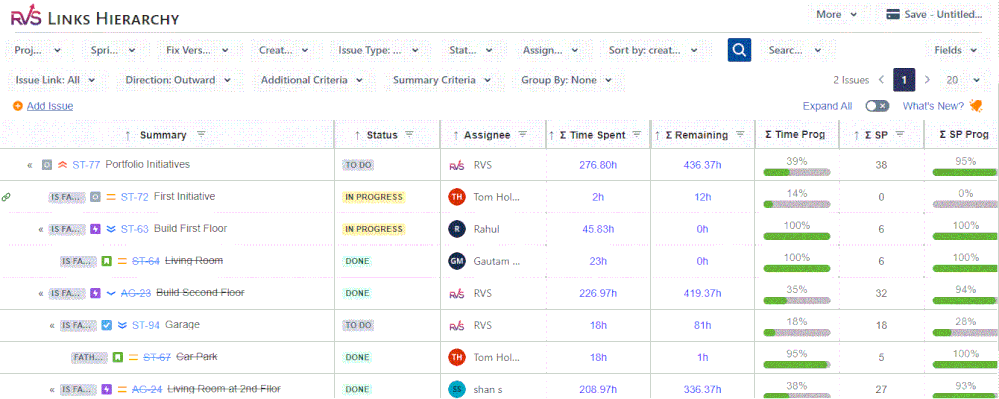This screenshot has width=999, height=399.
Task: Click the What's New megaphone icon
Action: [x=975, y=106]
